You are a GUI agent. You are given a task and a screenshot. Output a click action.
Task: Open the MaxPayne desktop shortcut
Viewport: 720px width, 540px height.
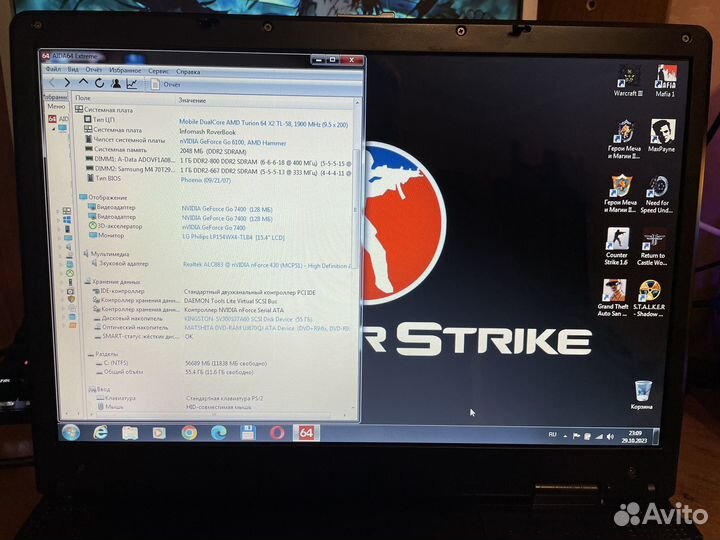tap(662, 135)
